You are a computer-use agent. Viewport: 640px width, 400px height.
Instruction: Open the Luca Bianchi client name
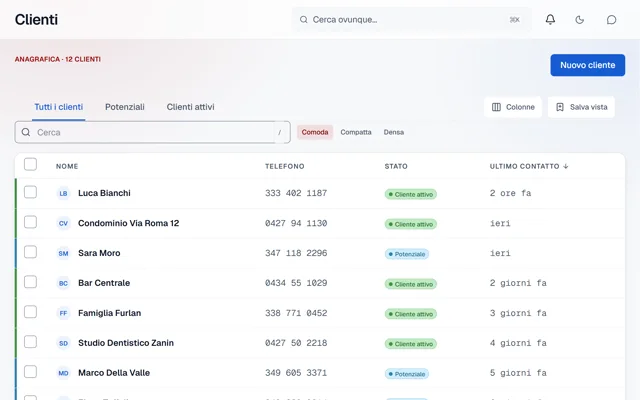(104, 193)
